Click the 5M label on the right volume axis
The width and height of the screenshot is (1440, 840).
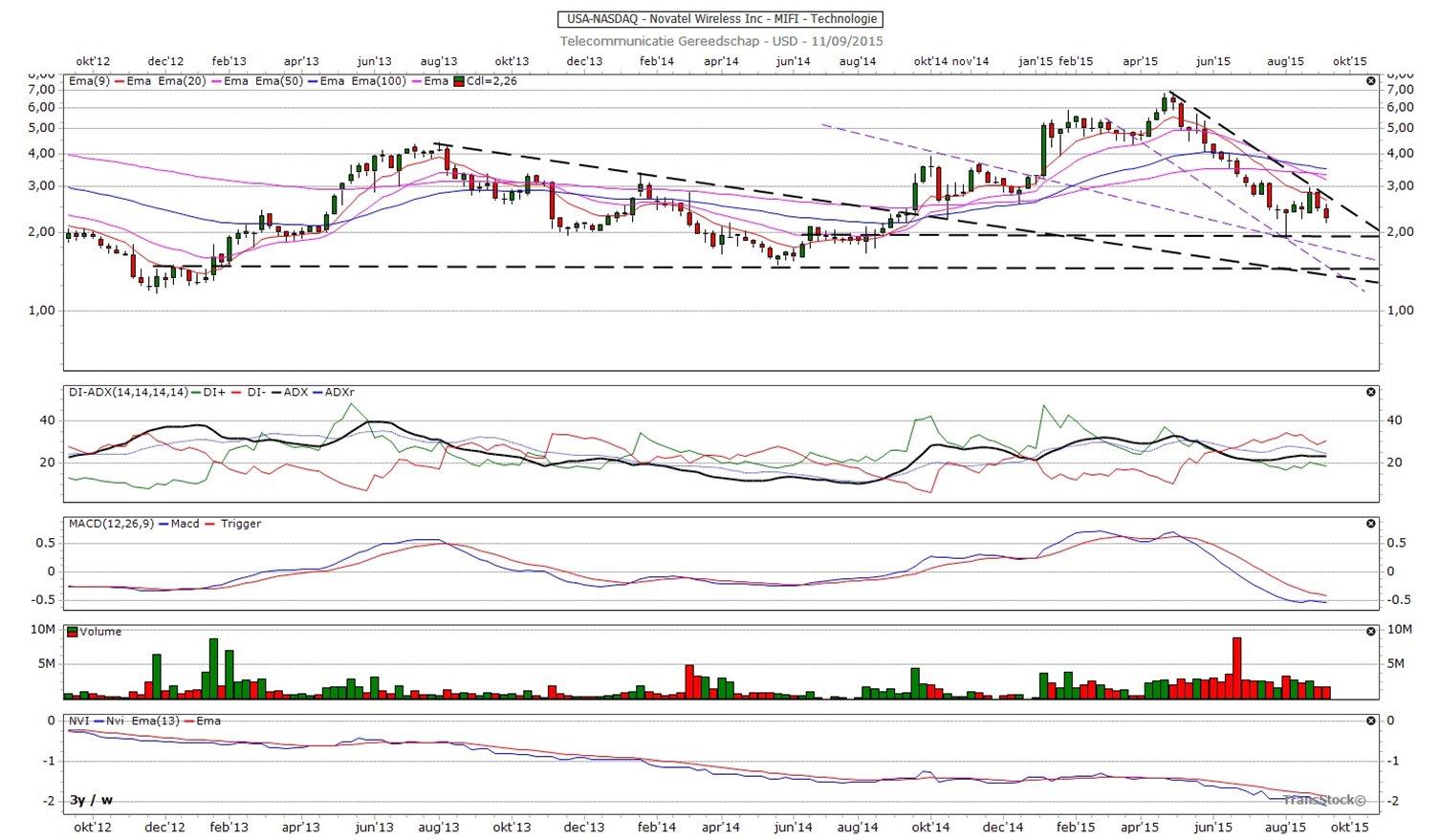[1396, 663]
